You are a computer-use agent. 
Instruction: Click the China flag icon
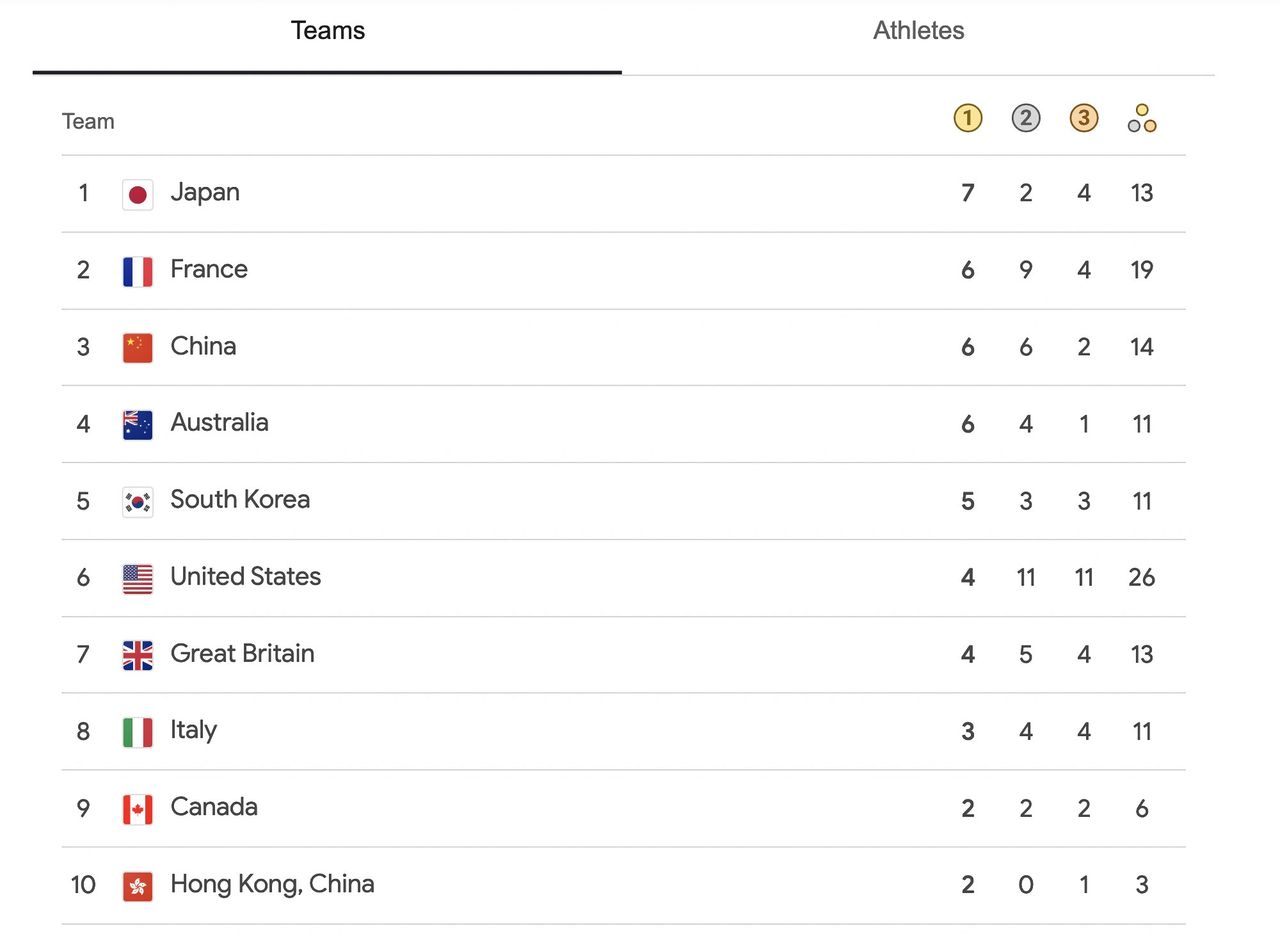pos(138,348)
